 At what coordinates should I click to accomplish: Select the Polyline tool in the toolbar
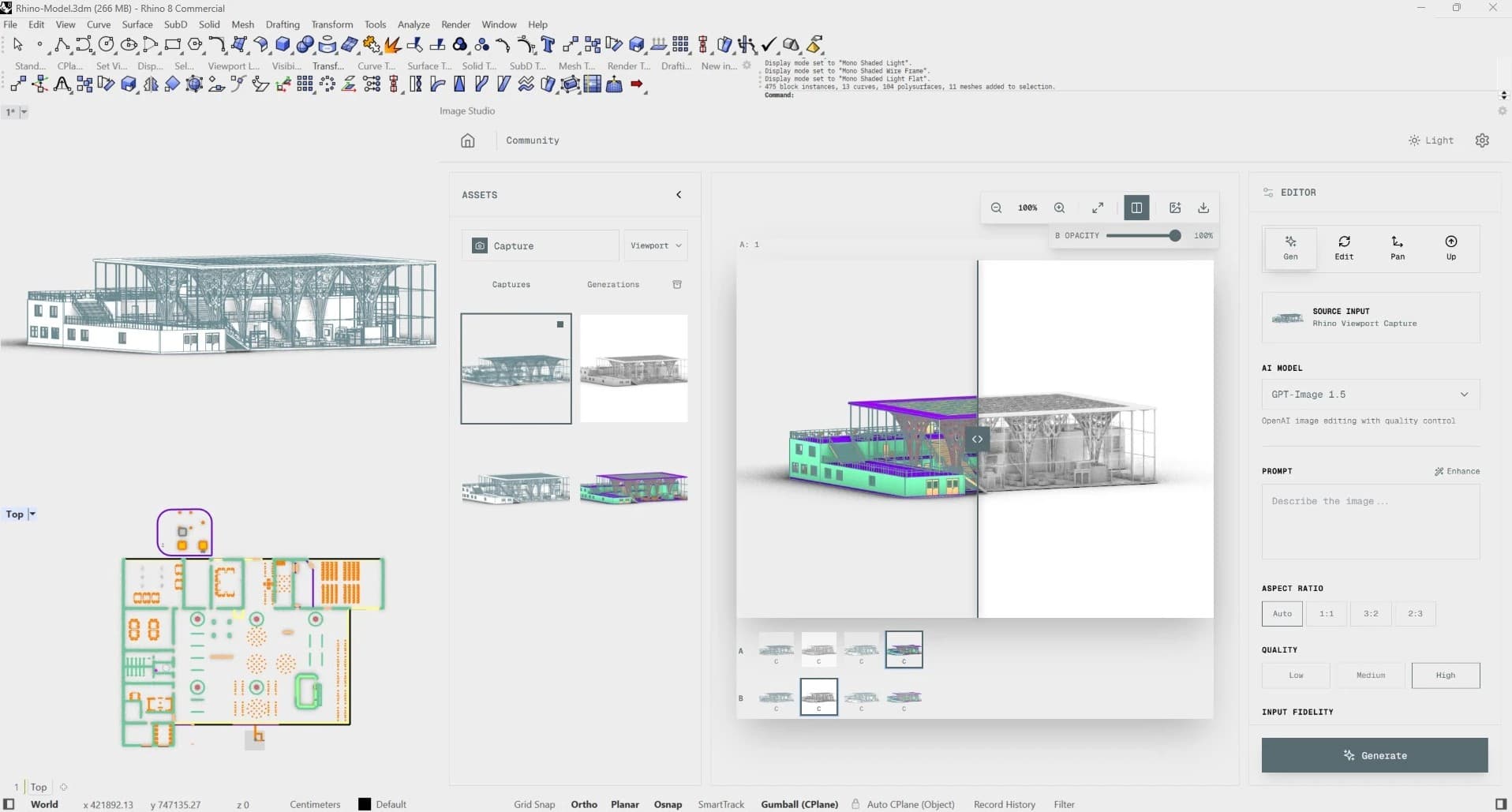click(62, 45)
